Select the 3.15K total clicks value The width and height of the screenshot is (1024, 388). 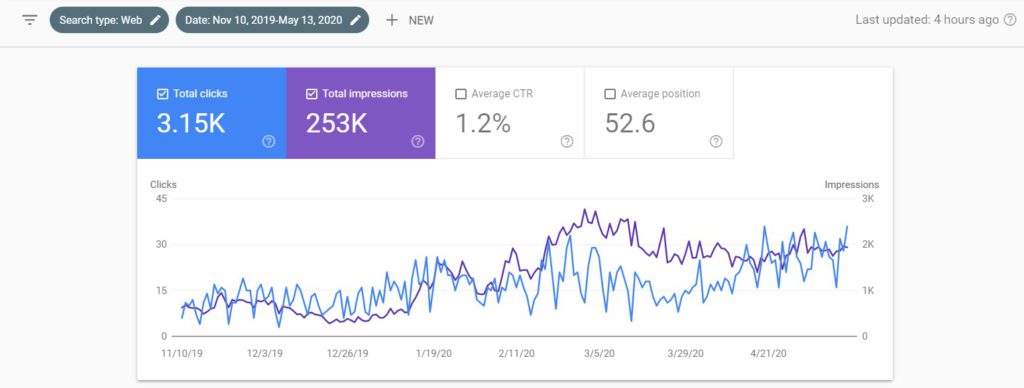coord(191,123)
